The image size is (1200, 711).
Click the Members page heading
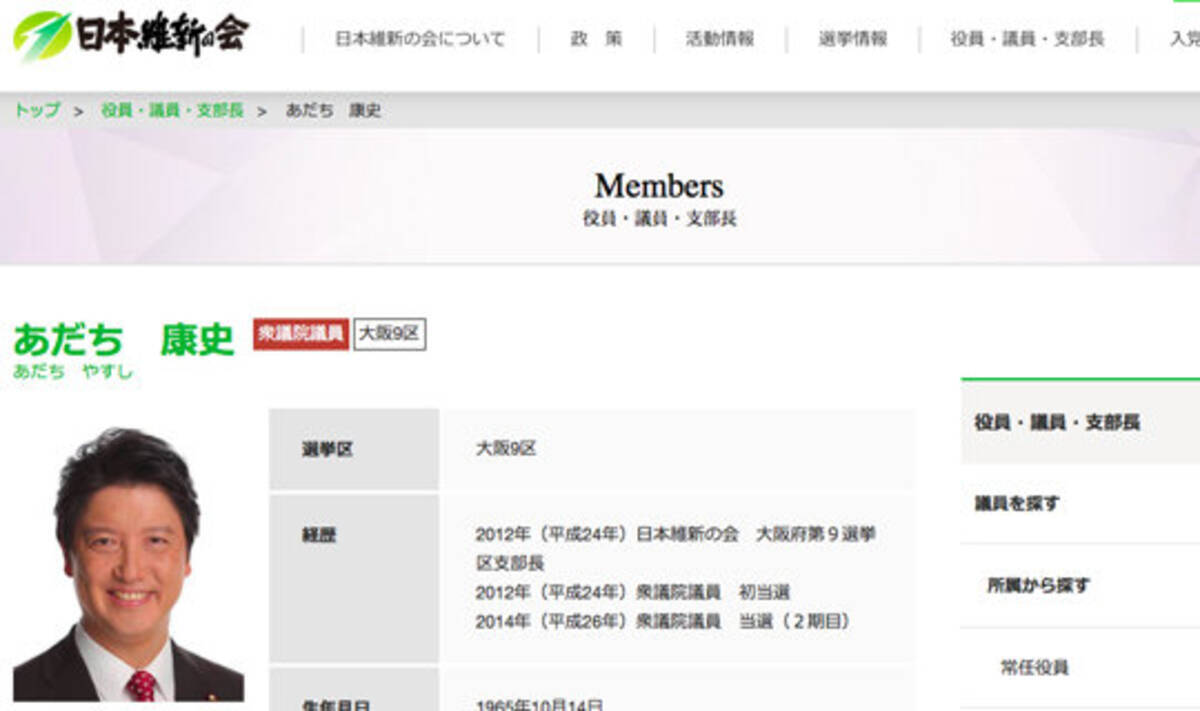(659, 186)
